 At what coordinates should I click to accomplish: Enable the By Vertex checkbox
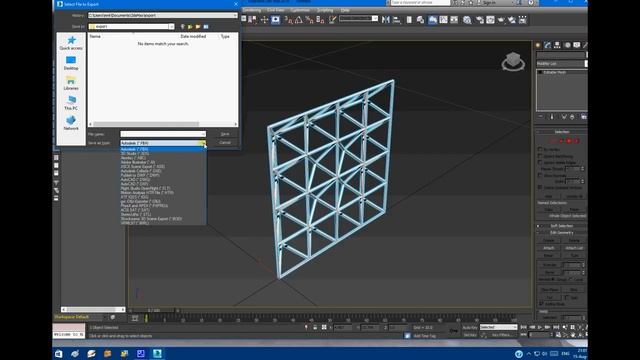point(540,149)
